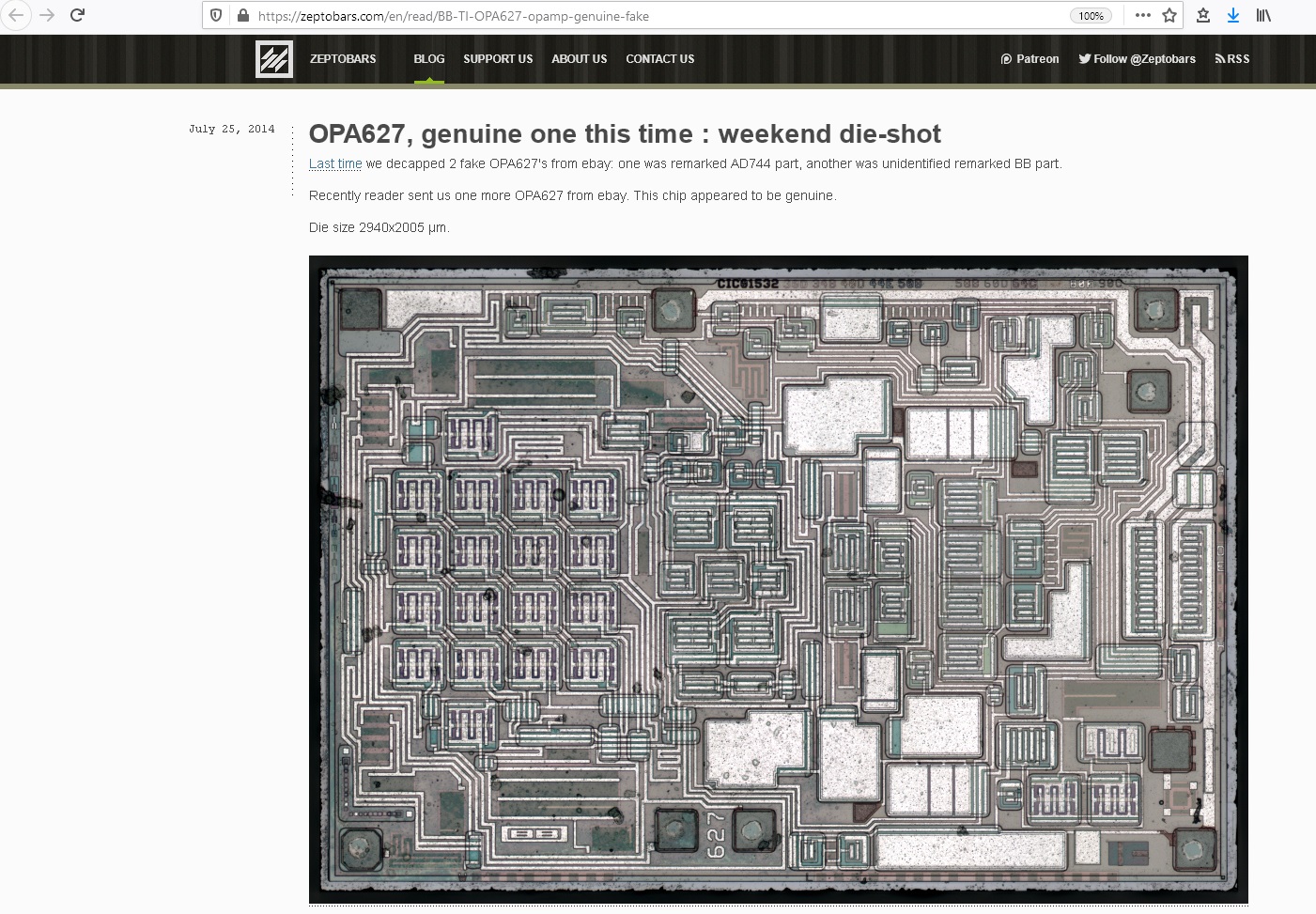Screen dimensions: 1316x914
Task: Follow @Zeptobars on Twitter
Action: coord(1137,59)
